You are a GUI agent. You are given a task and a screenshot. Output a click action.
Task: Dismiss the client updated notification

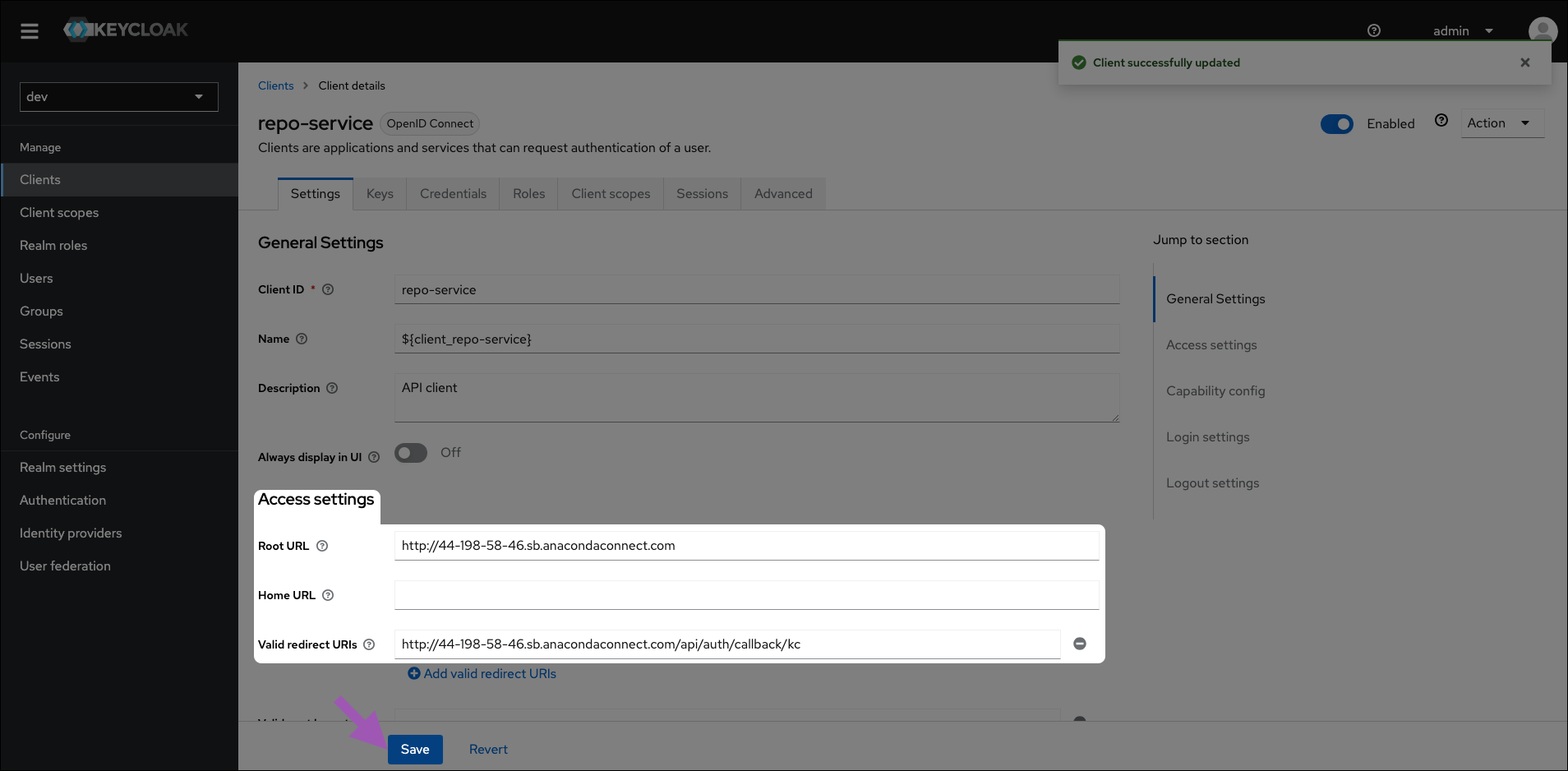point(1525,62)
